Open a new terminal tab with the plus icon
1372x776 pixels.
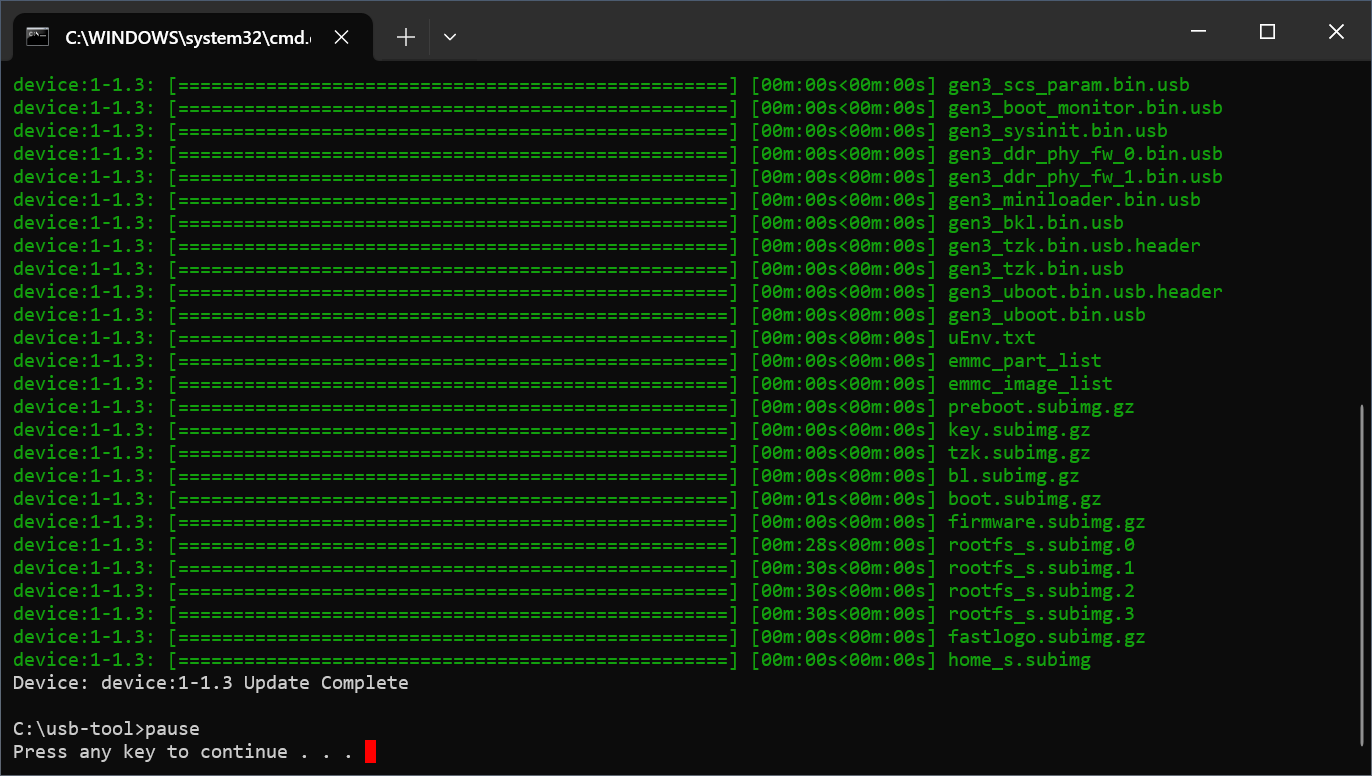[405, 36]
